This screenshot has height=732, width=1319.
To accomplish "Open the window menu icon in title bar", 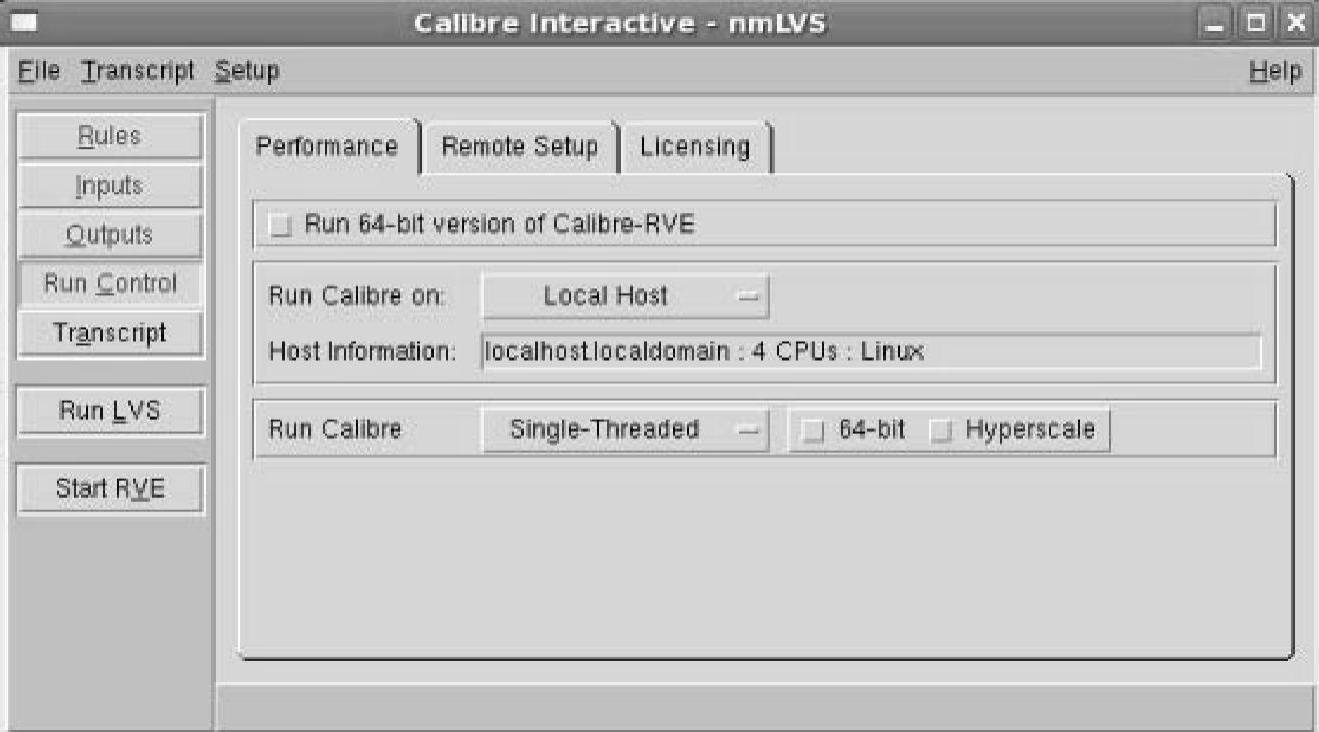I will click(26, 22).
